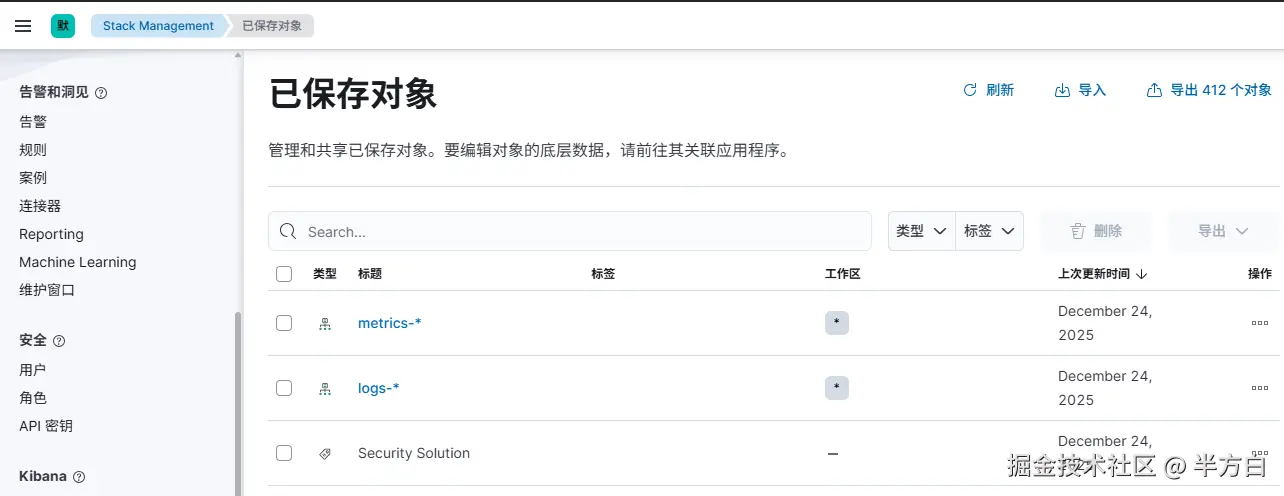Open the logs-* saved object link
1284x496 pixels.
(x=378, y=388)
